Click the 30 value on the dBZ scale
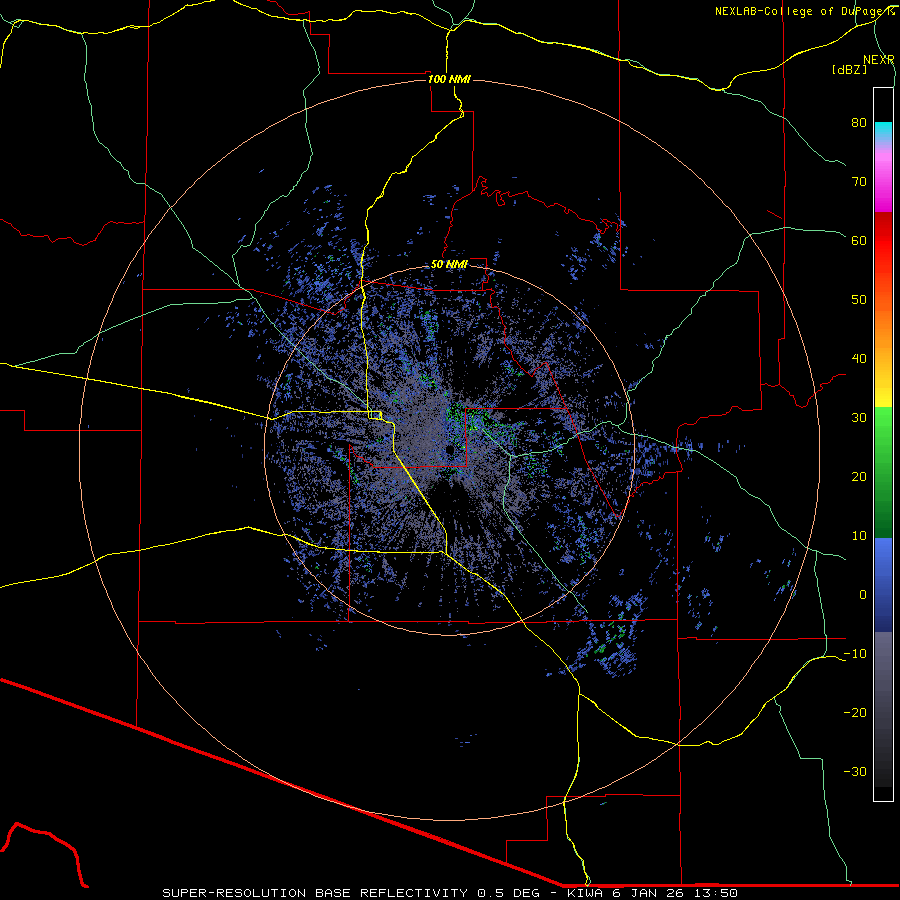 point(859,418)
